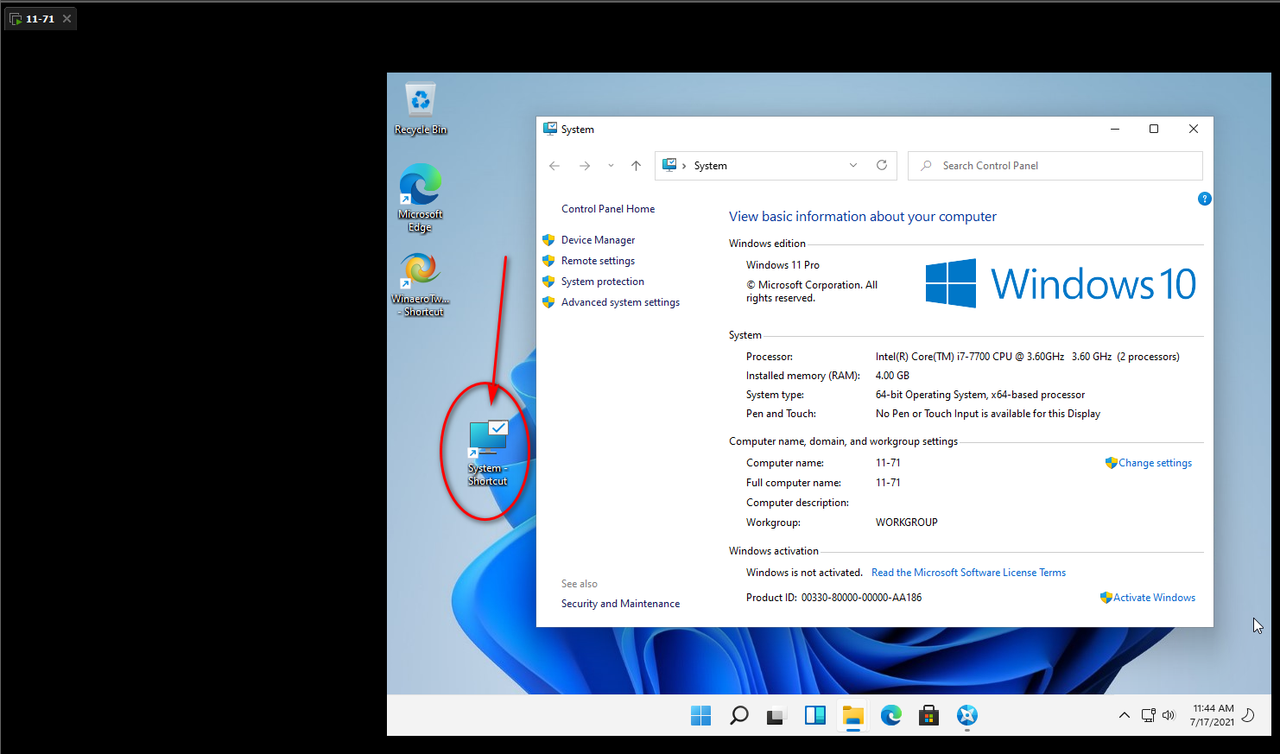Select the Microsoft Edge desktop shortcut
The image size is (1280, 754).
tap(420, 198)
